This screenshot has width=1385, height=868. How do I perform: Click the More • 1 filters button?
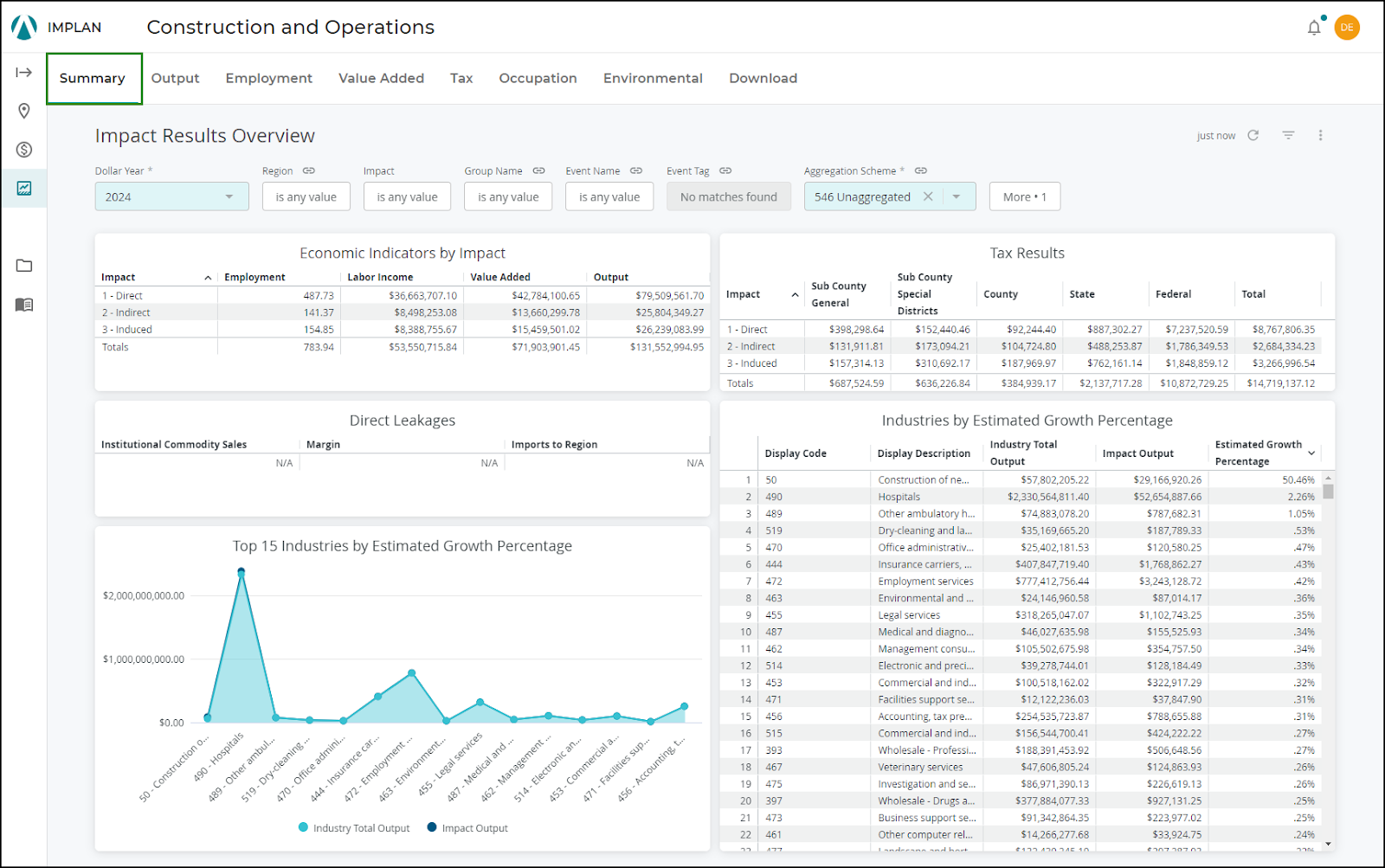click(x=1024, y=196)
